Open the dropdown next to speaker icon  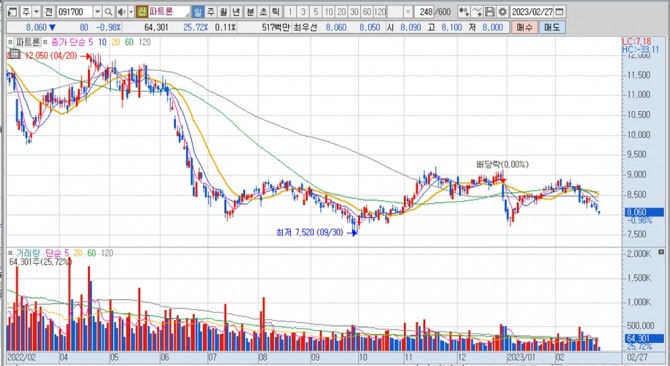click(131, 12)
